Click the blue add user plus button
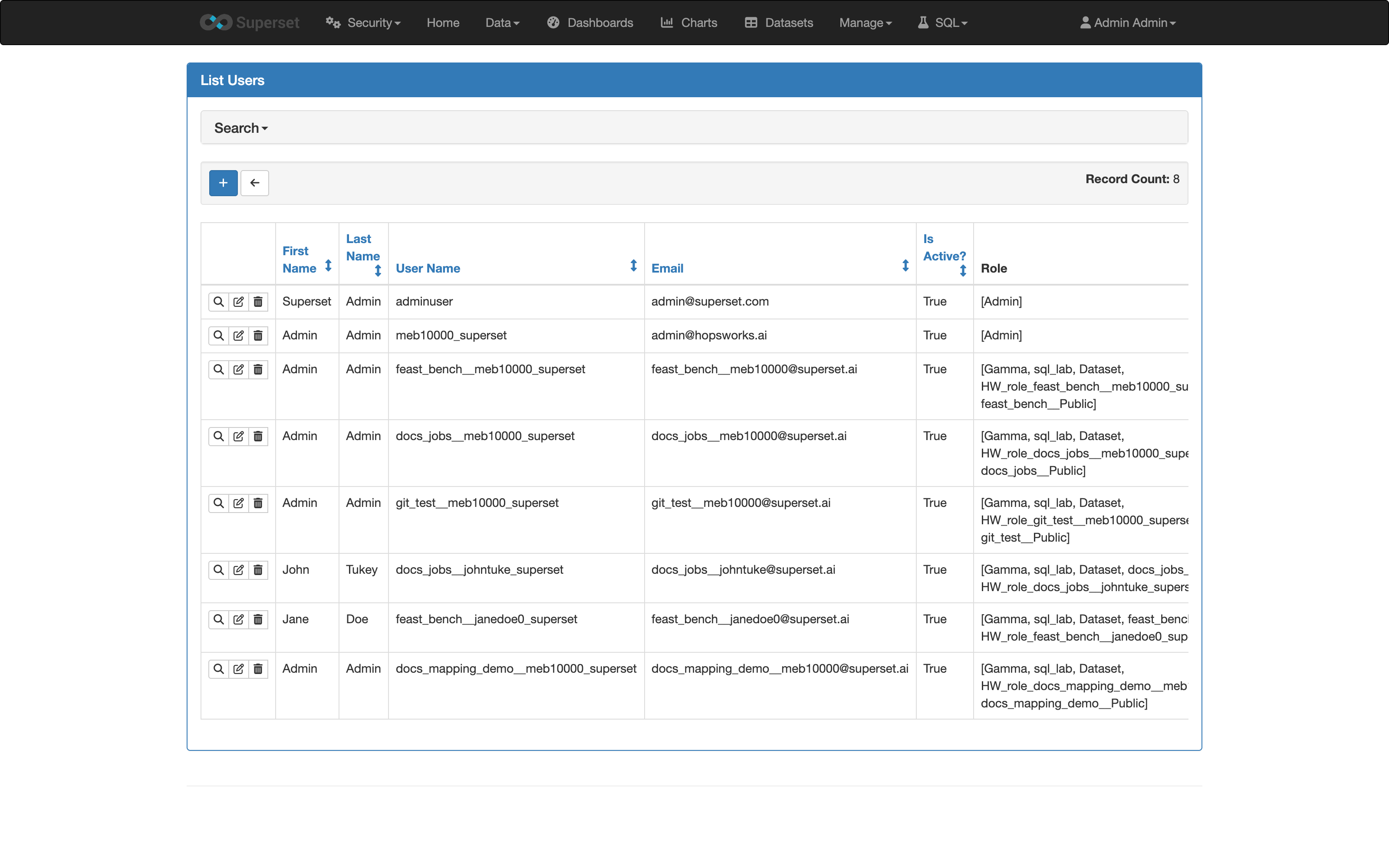Screen dimensions: 1389x868 223,183
